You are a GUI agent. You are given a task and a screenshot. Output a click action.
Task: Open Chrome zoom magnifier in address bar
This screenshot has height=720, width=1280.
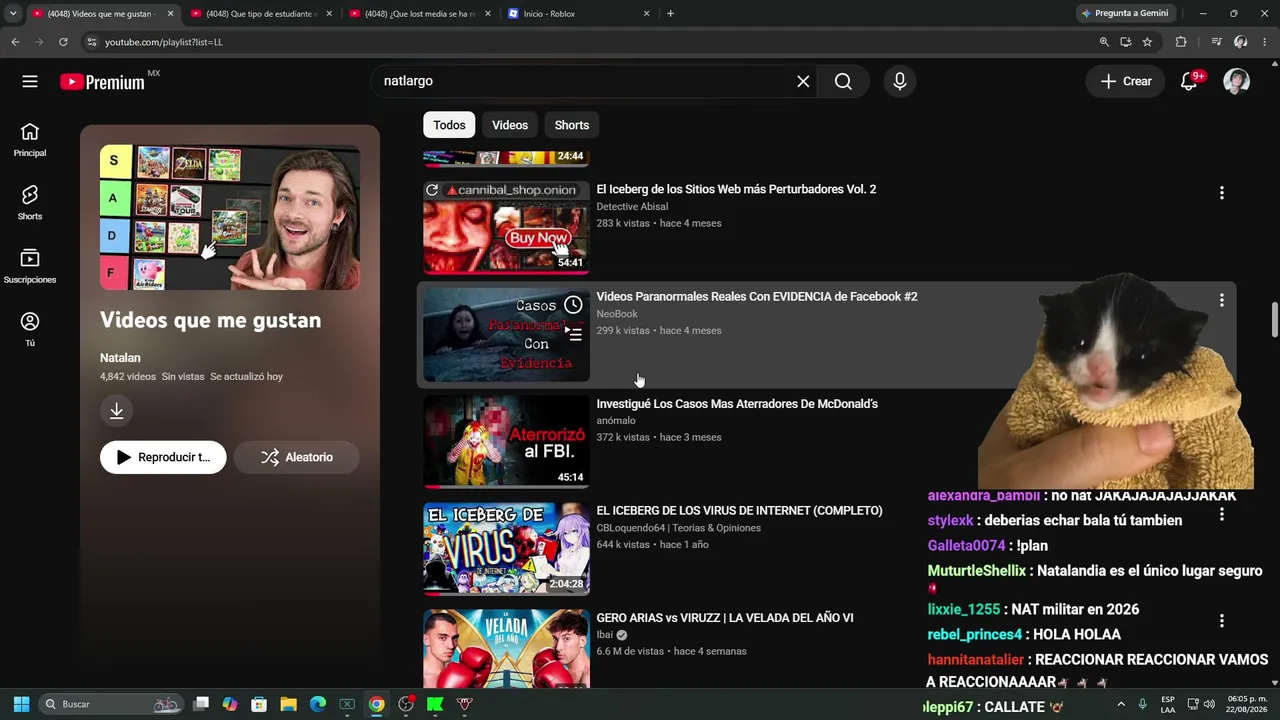[x=1104, y=42]
